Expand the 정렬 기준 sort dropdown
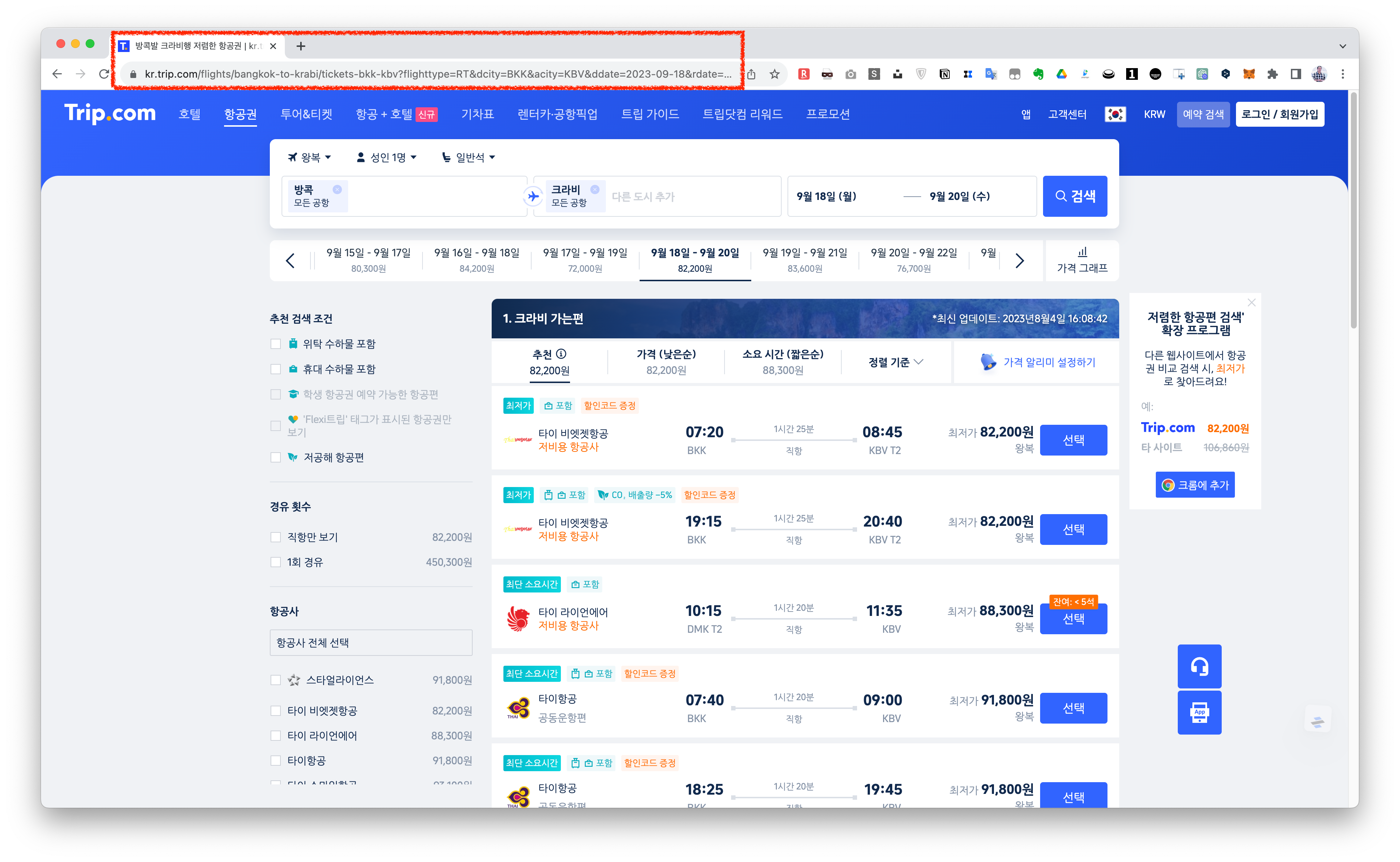 [x=896, y=362]
